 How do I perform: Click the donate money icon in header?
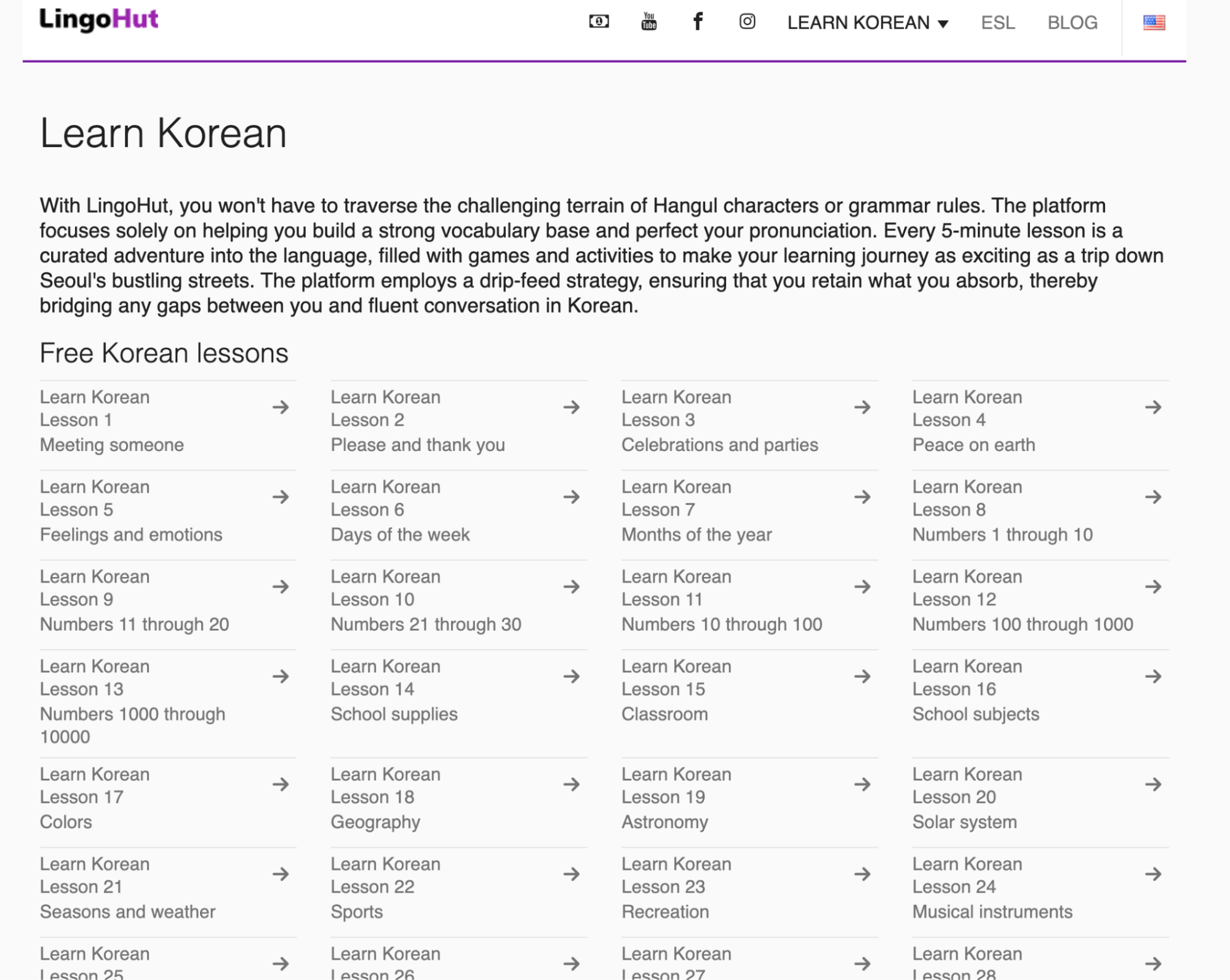pos(599,22)
